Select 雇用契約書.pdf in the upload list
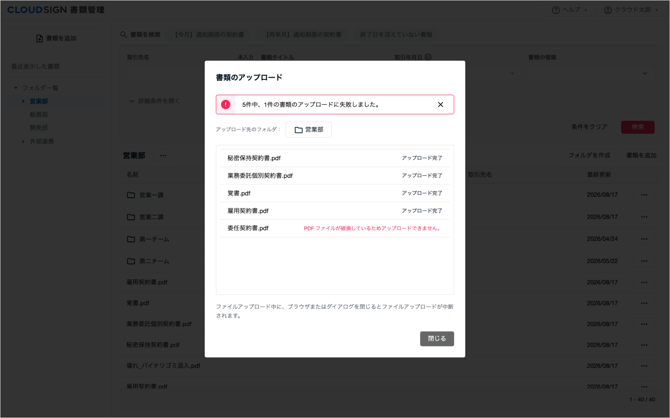This screenshot has width=670, height=418. coord(248,210)
